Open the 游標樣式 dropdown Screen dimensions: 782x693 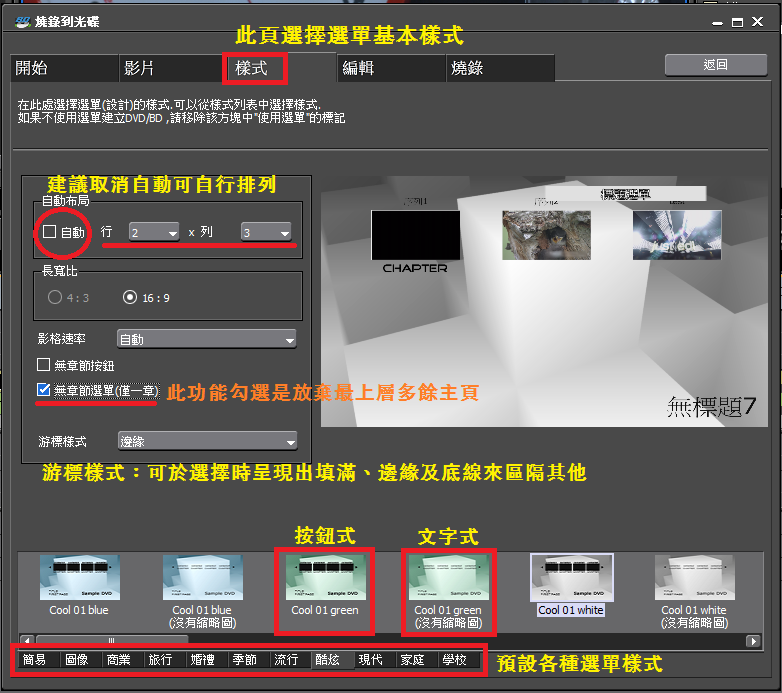click(x=207, y=441)
